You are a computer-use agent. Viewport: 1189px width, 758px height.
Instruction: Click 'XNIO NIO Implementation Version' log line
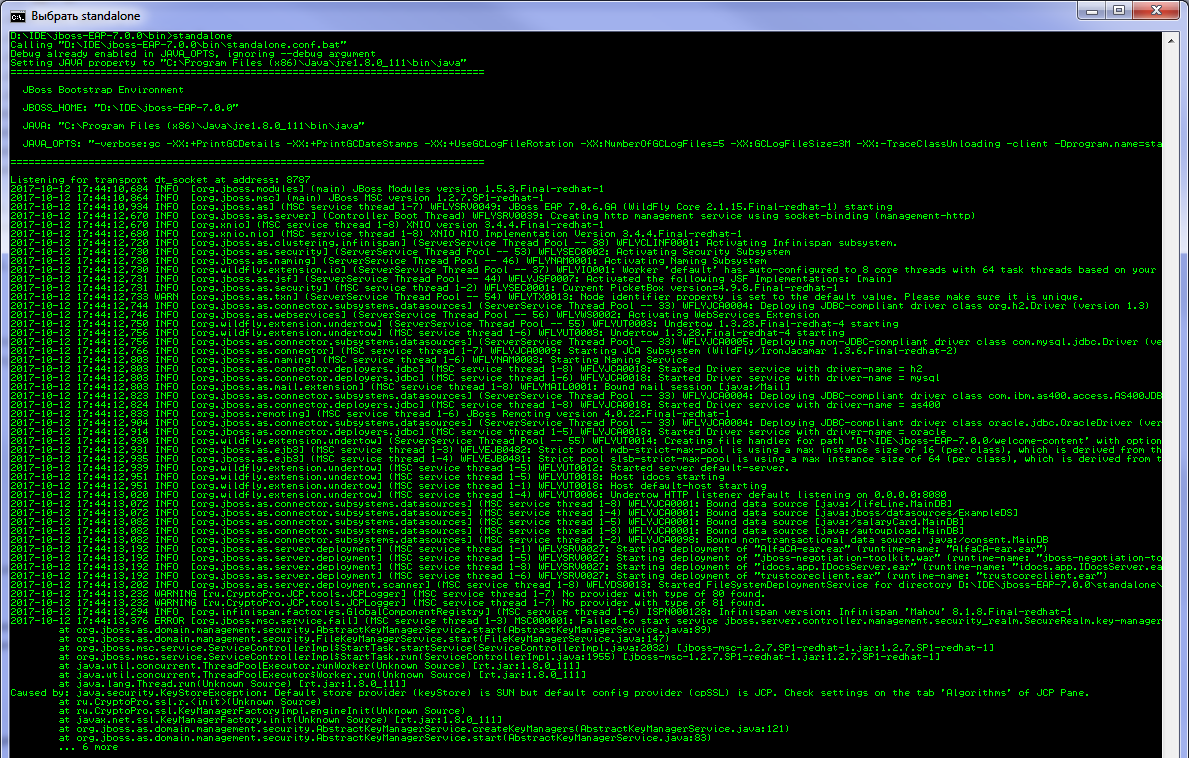tap(376, 234)
